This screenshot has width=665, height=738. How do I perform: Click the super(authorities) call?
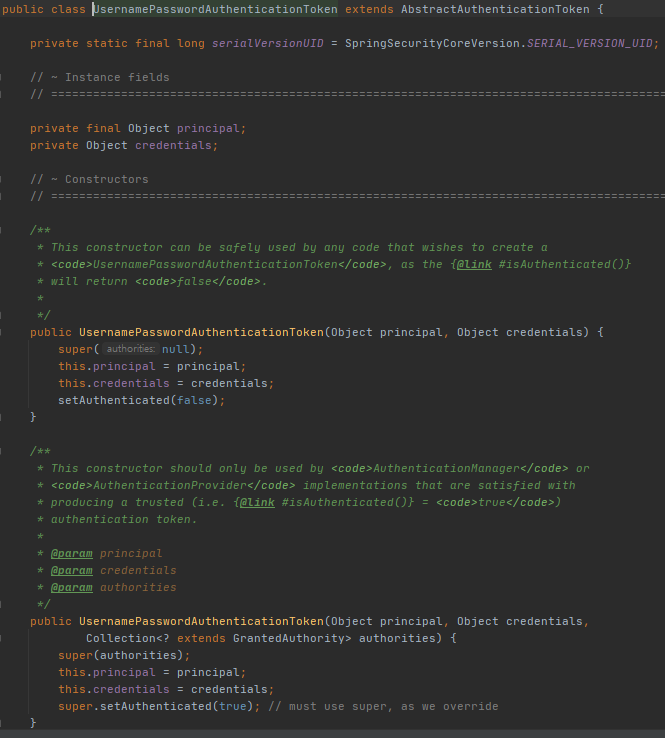[121, 656]
